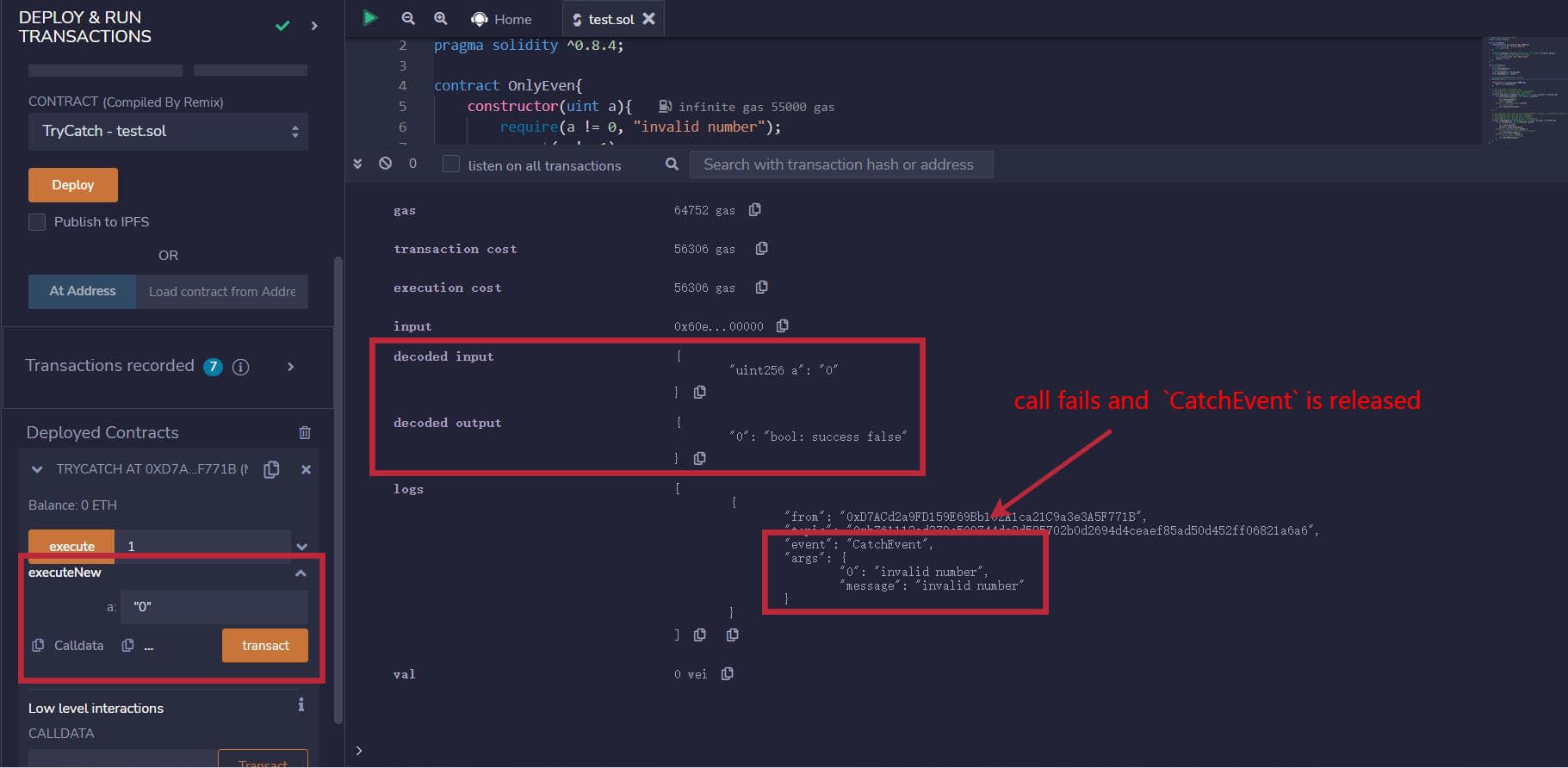Image resolution: width=1568 pixels, height=768 pixels.
Task: Click the transact button for executeNew
Action: click(264, 646)
